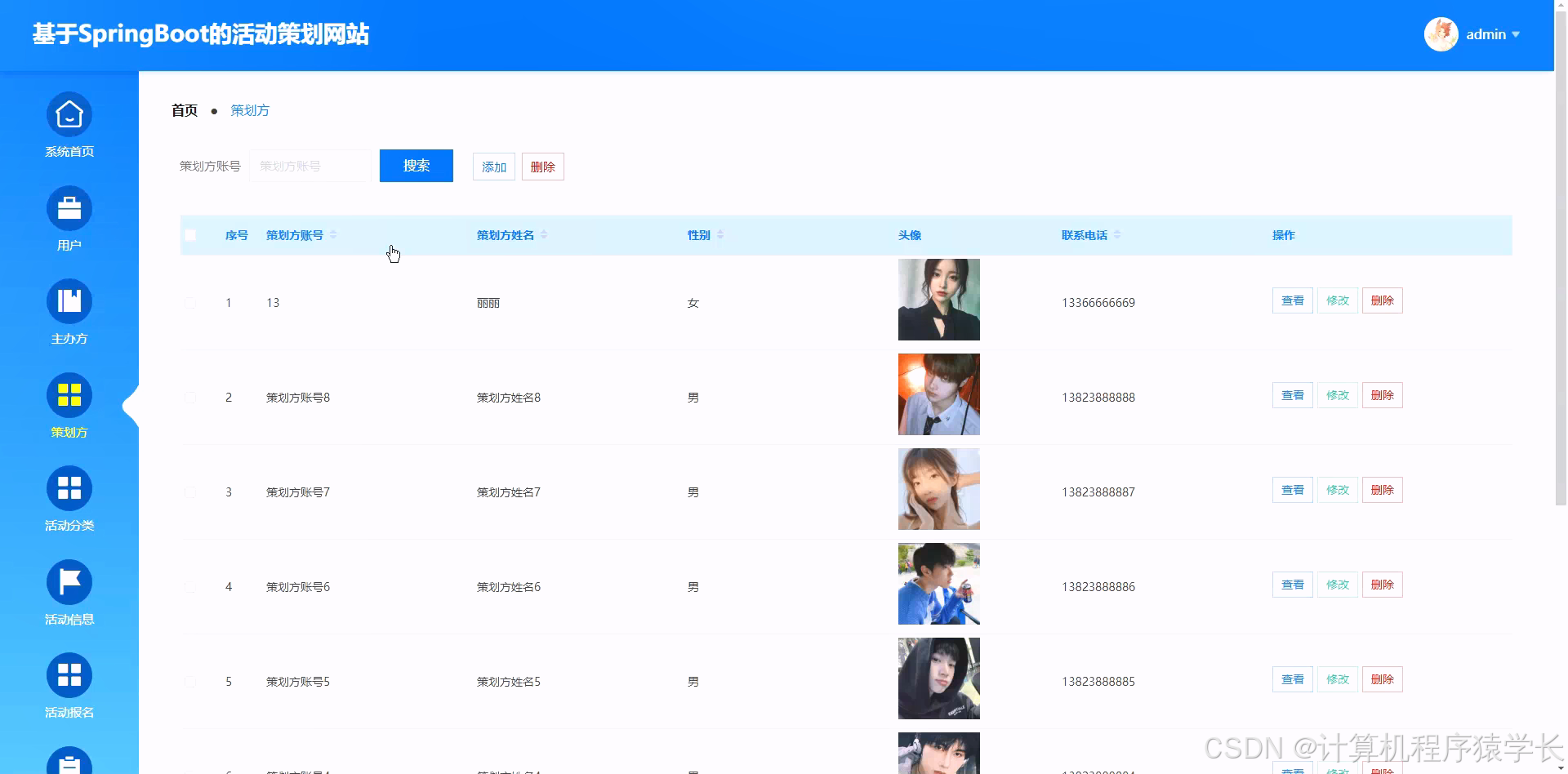Click the blue 搜索 button
1568x774 pixels.
click(416, 166)
